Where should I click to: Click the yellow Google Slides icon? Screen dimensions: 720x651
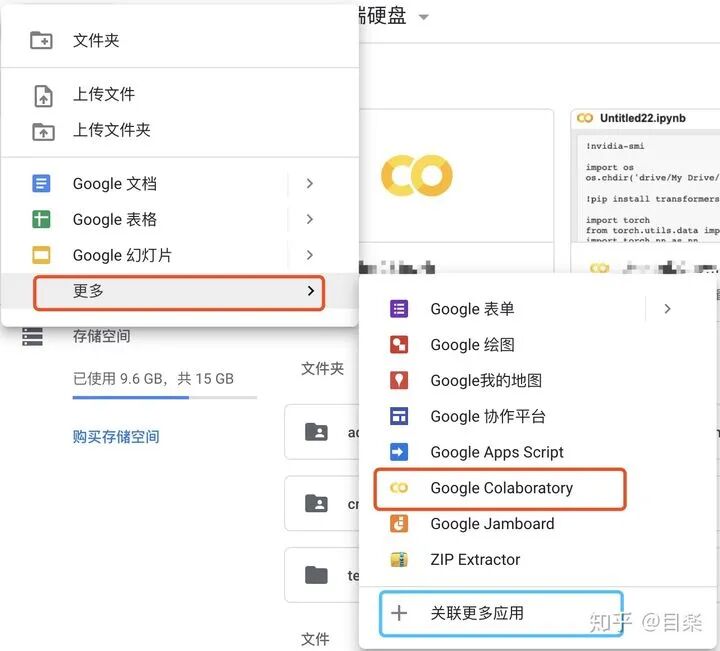point(41,255)
